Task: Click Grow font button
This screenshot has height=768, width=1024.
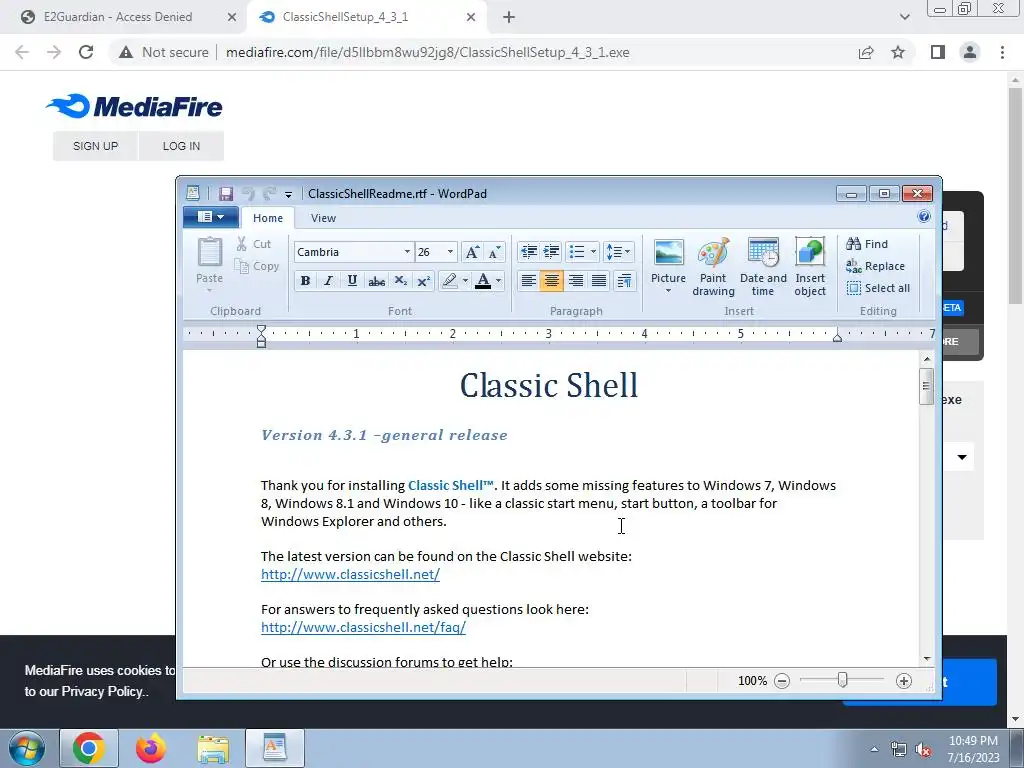Action: click(x=472, y=252)
